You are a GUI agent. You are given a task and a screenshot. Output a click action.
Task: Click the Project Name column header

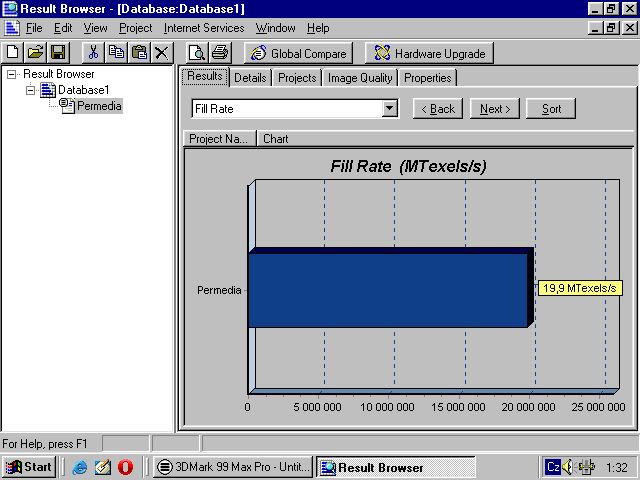pyautogui.click(x=219, y=139)
